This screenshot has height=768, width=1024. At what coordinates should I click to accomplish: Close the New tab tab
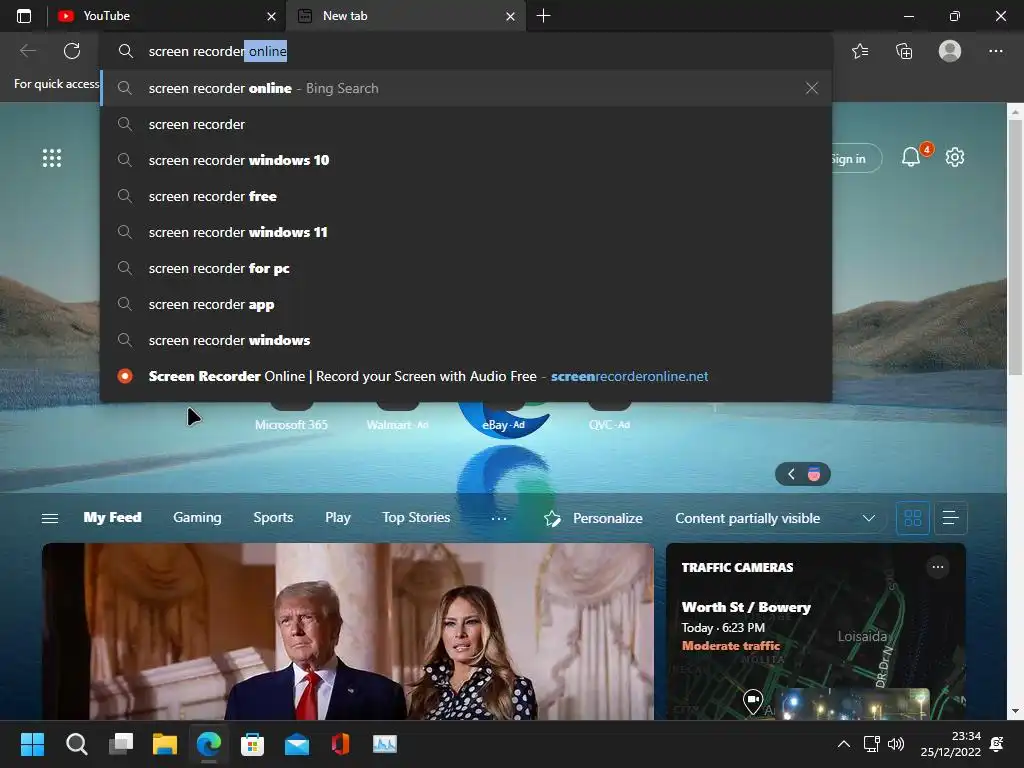click(x=510, y=16)
